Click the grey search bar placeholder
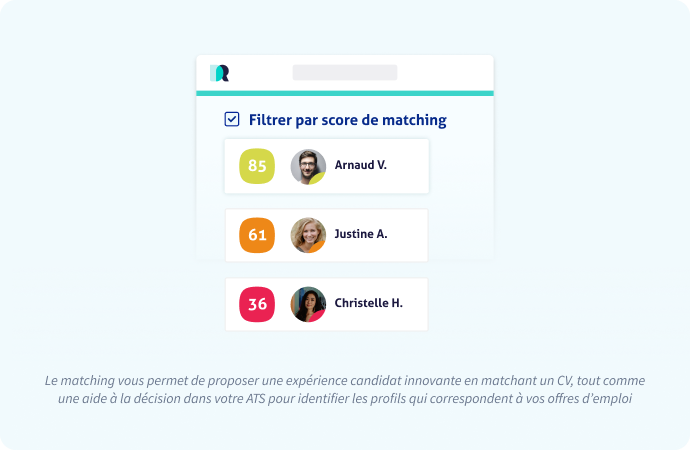The height and width of the screenshot is (450, 690). 345,73
